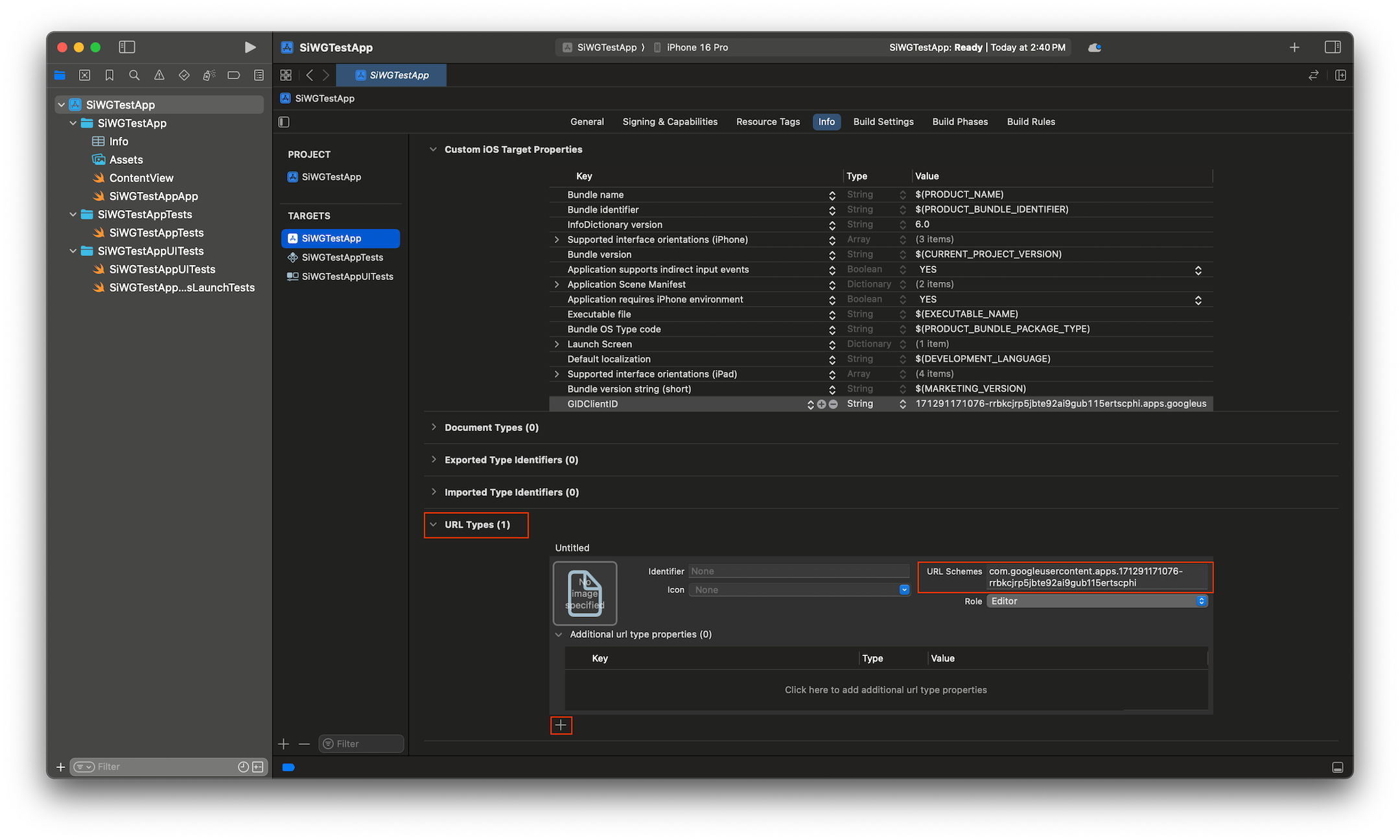Open the Debug navigator
The image size is (1400, 840).
(209, 75)
